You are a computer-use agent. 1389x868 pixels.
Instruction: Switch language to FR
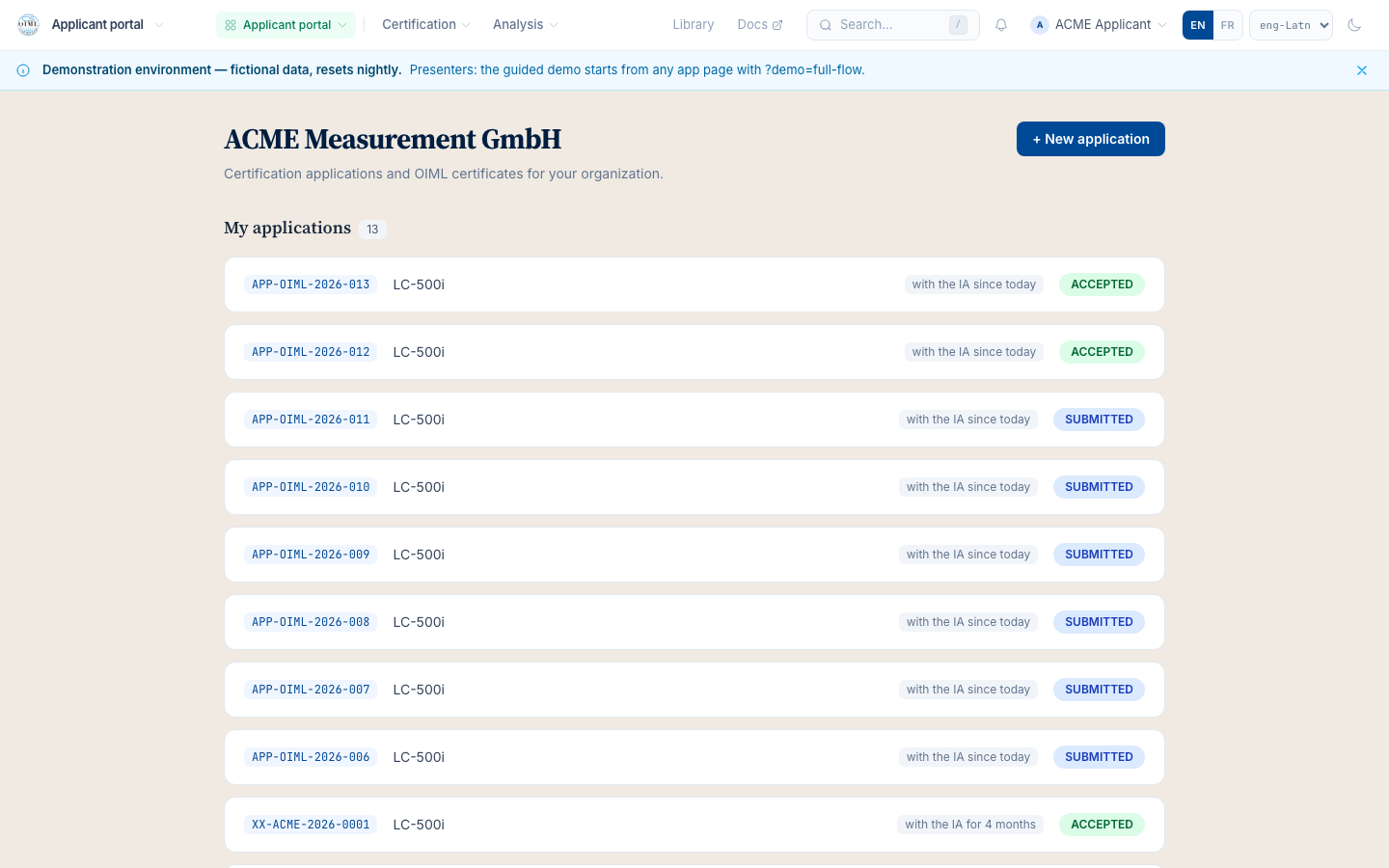(1227, 25)
